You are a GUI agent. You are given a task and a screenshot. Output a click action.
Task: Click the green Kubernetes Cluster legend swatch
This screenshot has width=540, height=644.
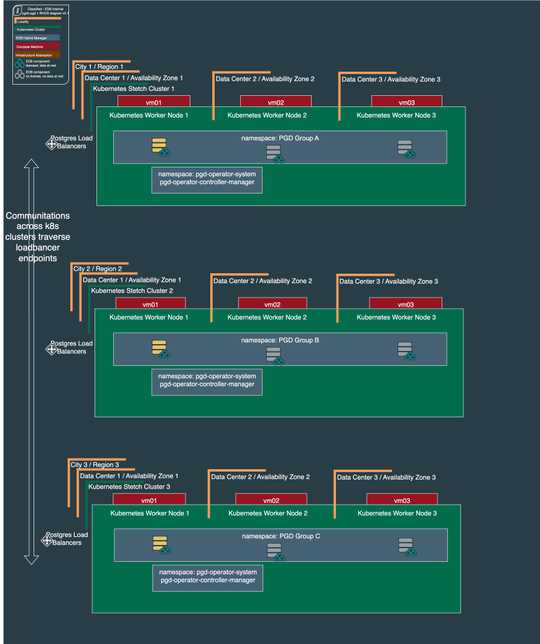[x=37, y=30]
